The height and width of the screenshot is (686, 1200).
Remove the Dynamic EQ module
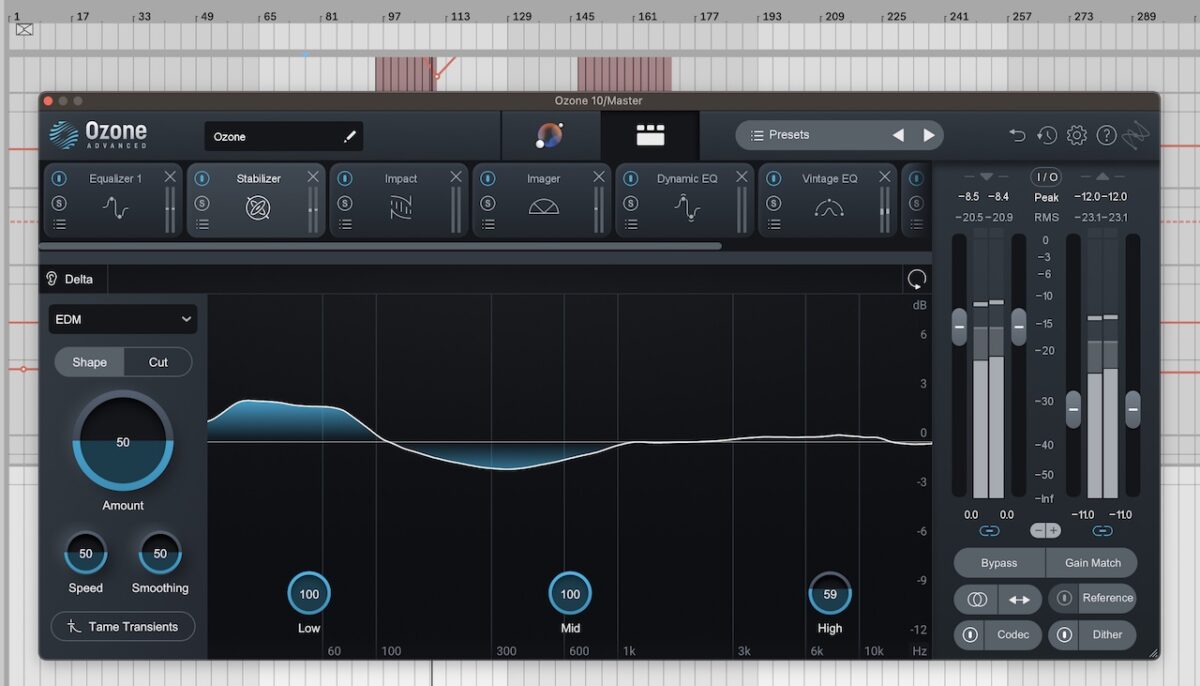[x=742, y=177]
